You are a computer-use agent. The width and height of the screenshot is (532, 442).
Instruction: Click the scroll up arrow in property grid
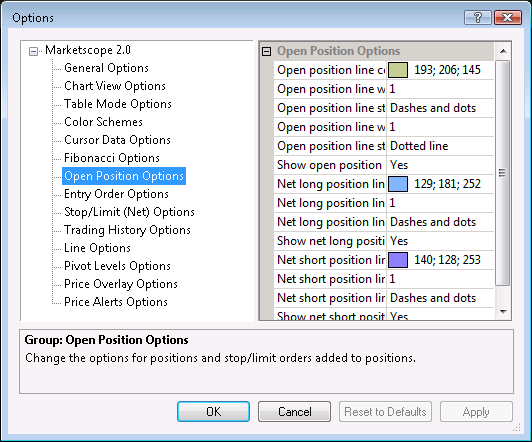[503, 51]
